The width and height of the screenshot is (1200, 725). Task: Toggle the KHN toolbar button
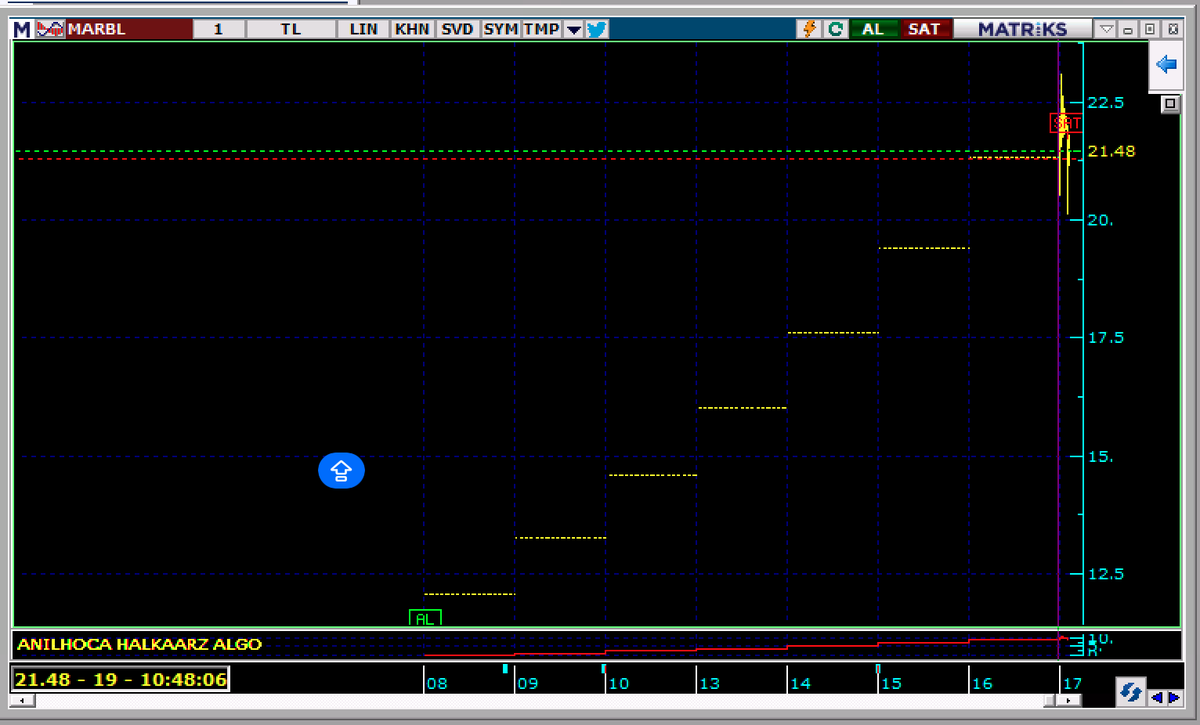(x=412, y=29)
